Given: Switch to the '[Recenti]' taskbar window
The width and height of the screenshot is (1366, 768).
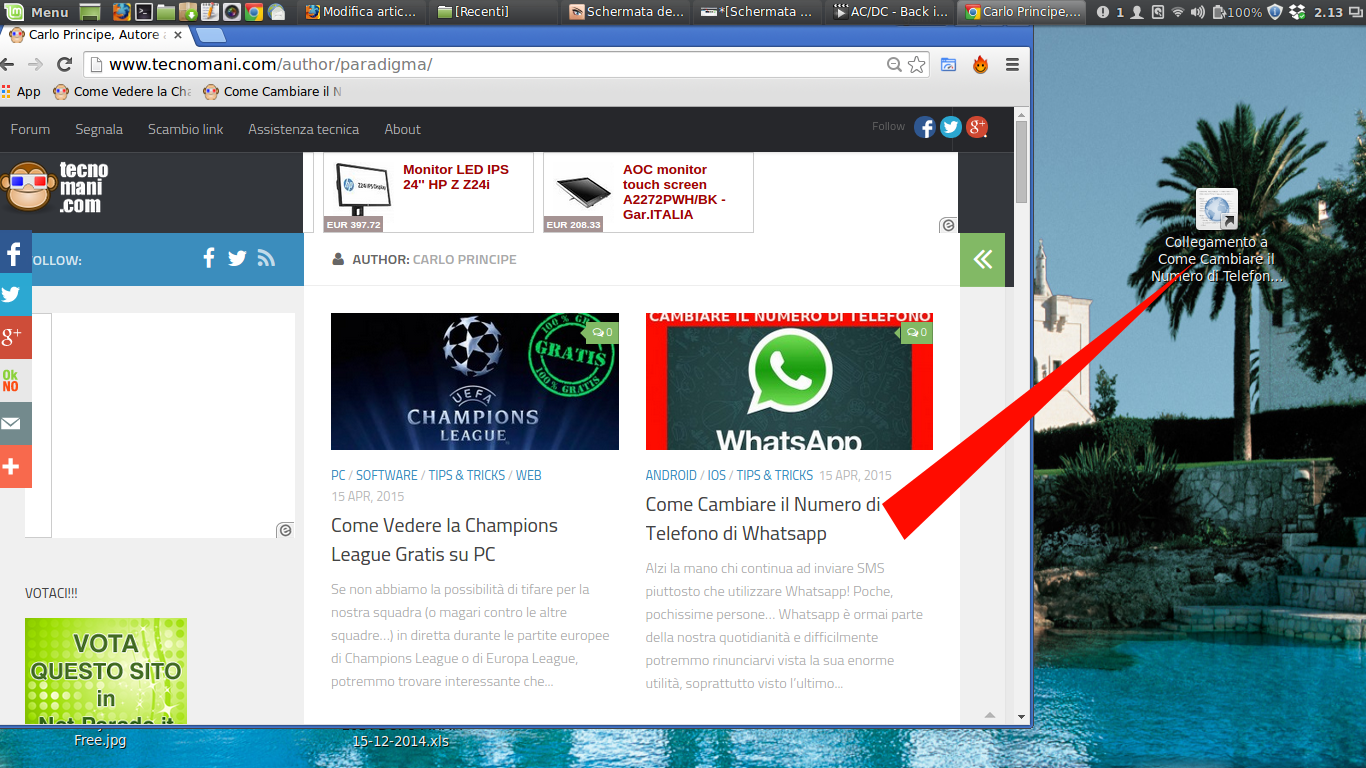Looking at the screenshot, I should (x=495, y=12).
